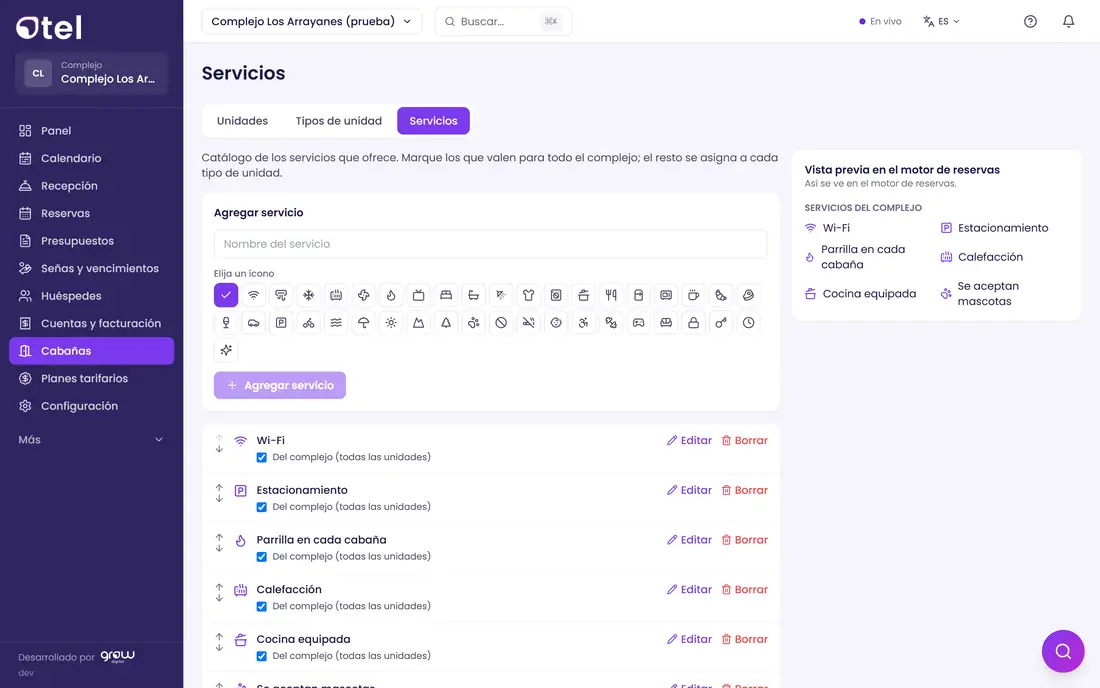Screen dimensions: 1100x688
Task: Pick the waves icon
Action: [x=336, y=323]
